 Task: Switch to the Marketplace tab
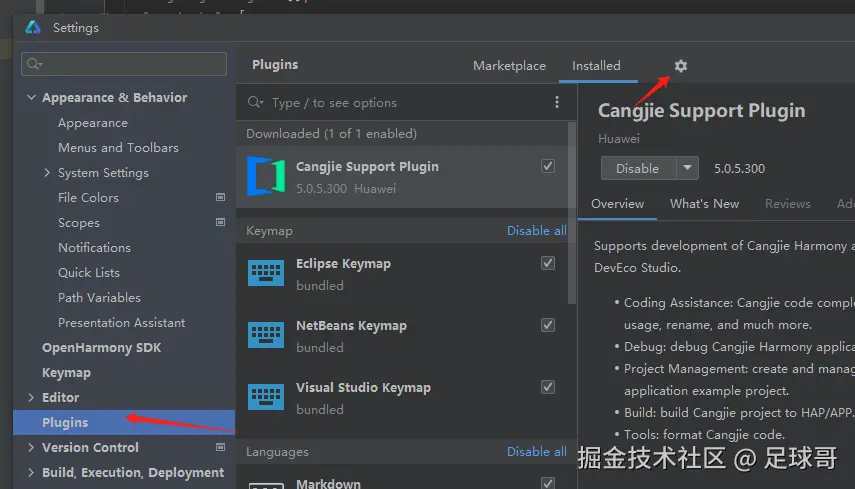tap(509, 66)
